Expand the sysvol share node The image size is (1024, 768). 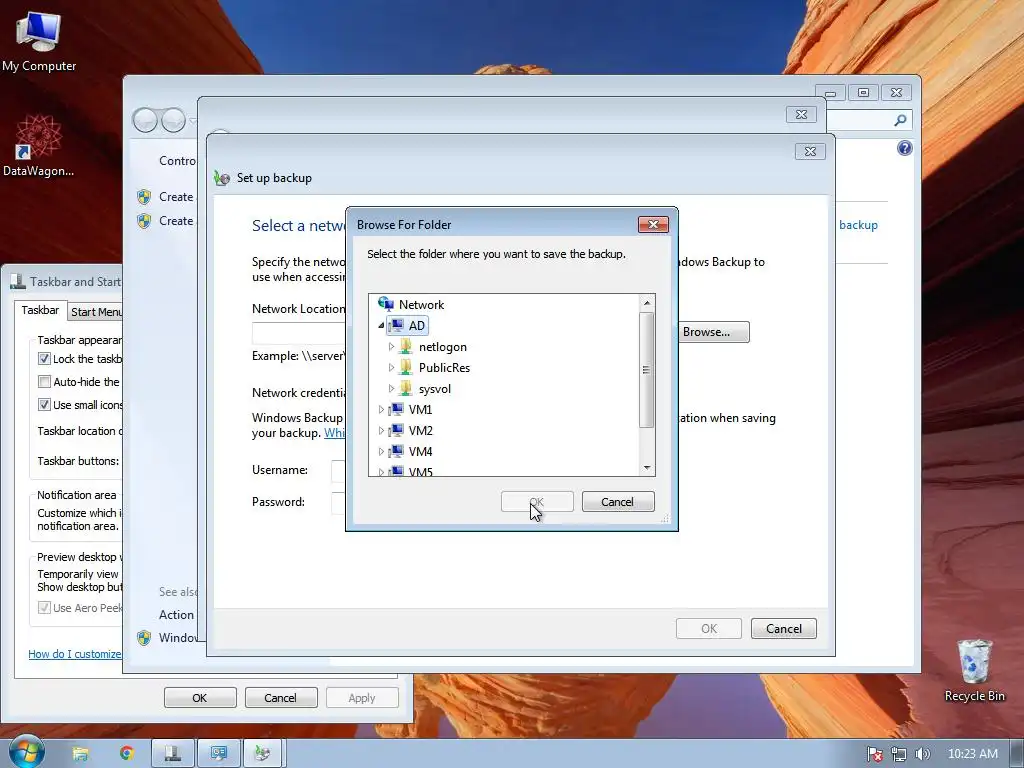click(391, 389)
